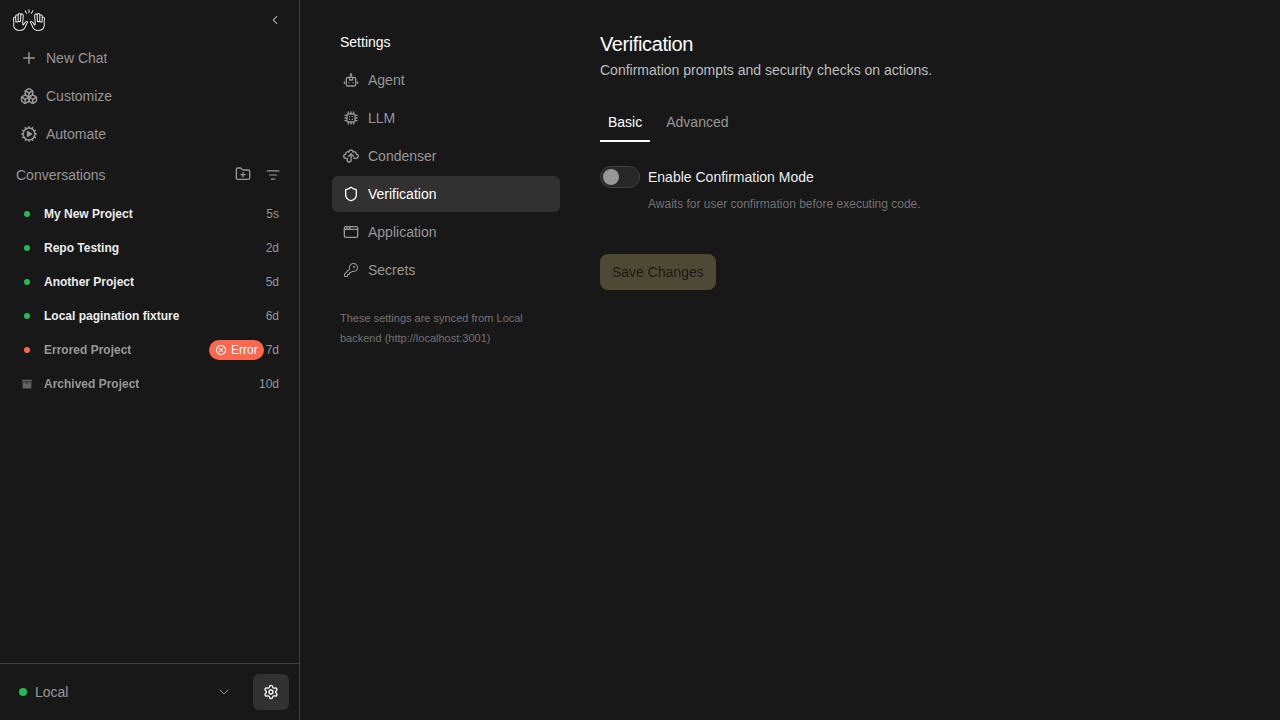Click the Automate play-gear icon
Image resolution: width=1280 pixels, height=720 pixels.
[x=29, y=134]
